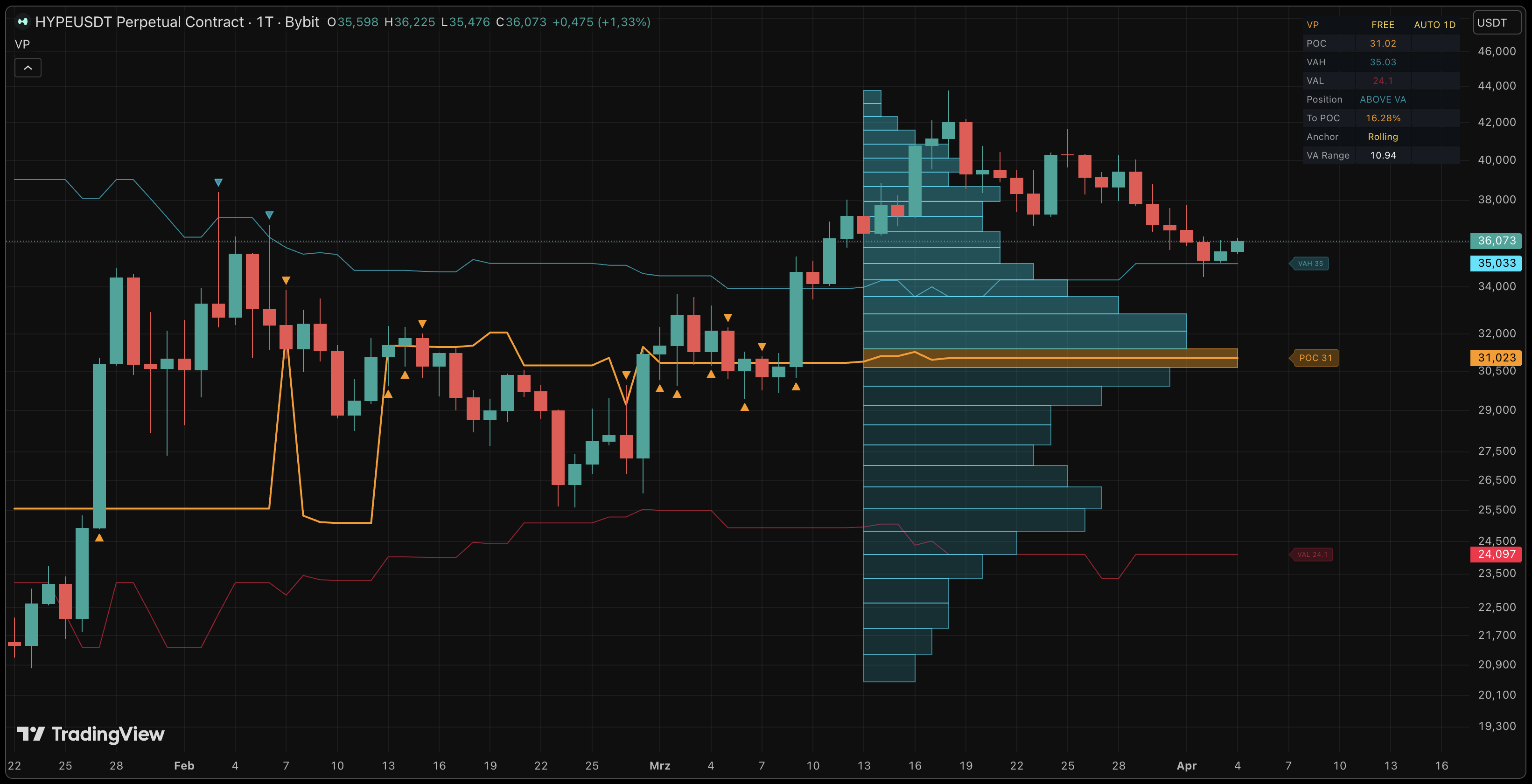
Task: Click the VAL 24.1 label tag
Action: pyautogui.click(x=1311, y=555)
